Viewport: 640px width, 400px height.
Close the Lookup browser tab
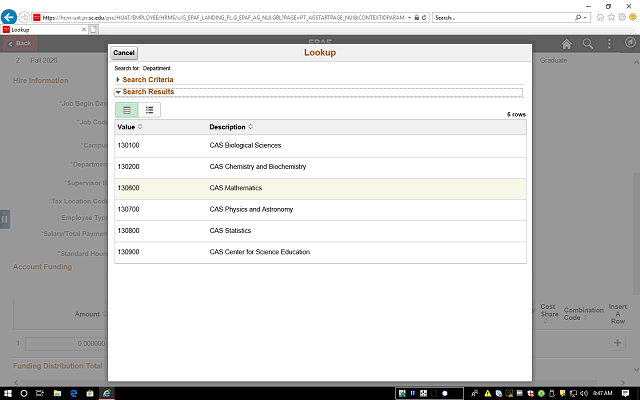coord(84,30)
